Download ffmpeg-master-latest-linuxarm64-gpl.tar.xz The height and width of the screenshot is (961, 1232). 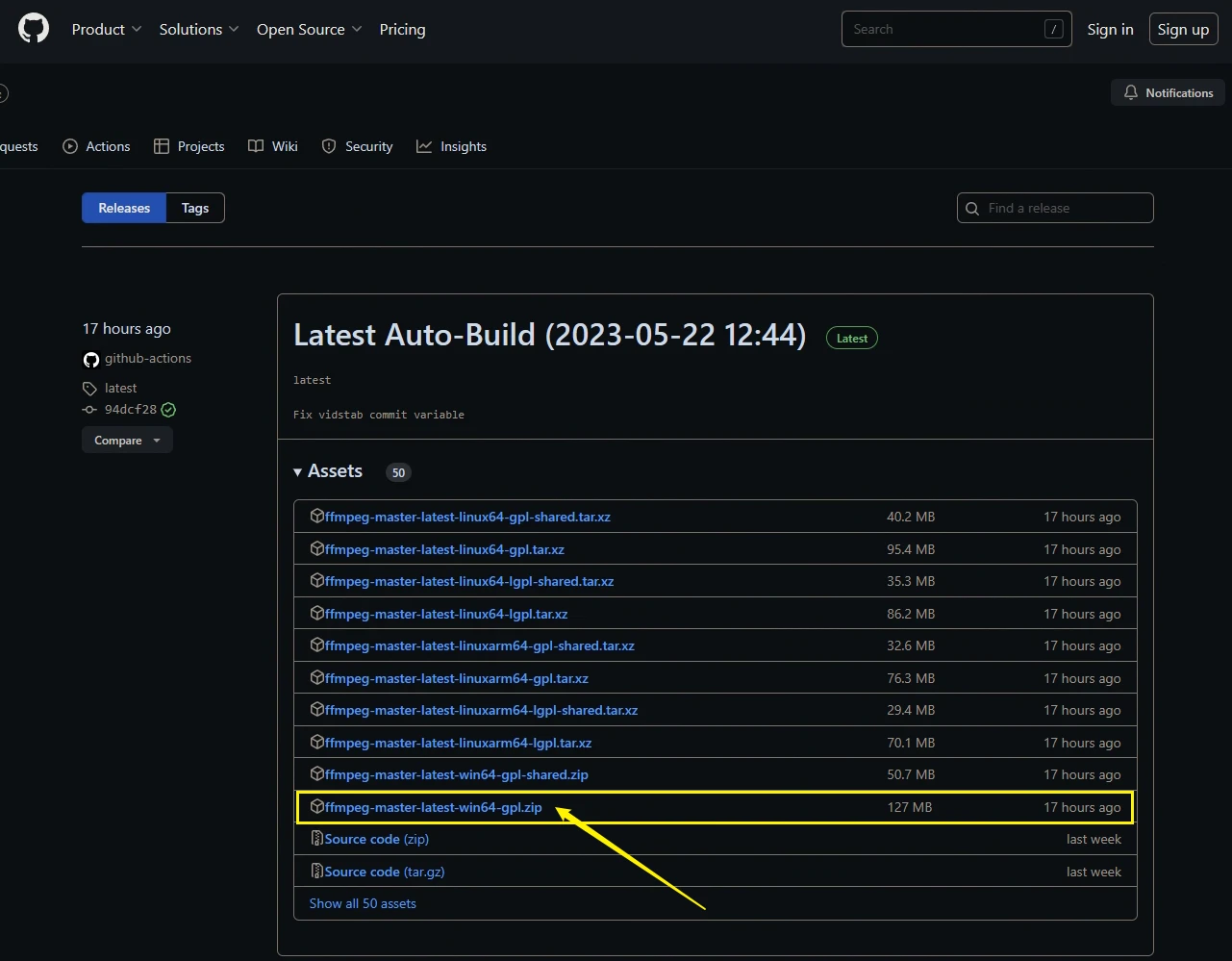coord(457,678)
